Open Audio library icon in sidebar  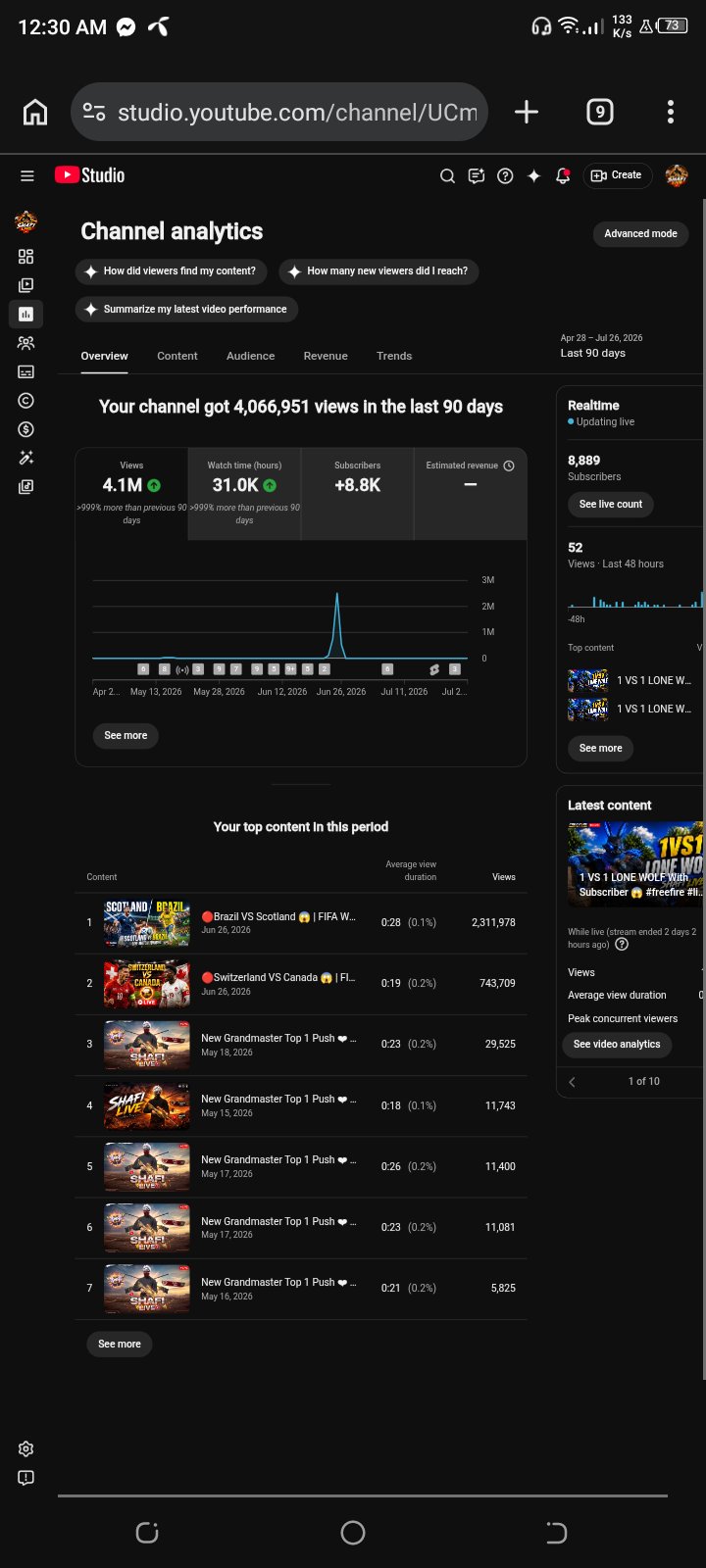25,487
